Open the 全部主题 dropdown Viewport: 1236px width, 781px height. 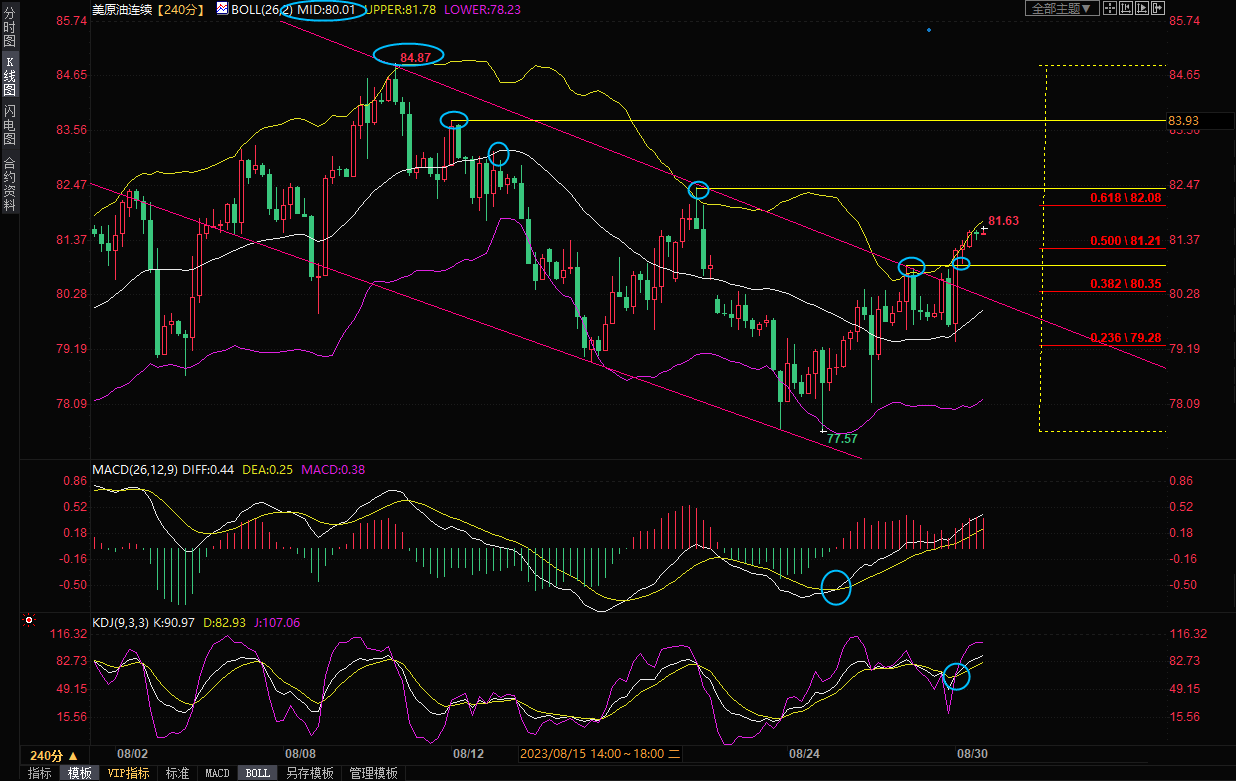(1063, 8)
